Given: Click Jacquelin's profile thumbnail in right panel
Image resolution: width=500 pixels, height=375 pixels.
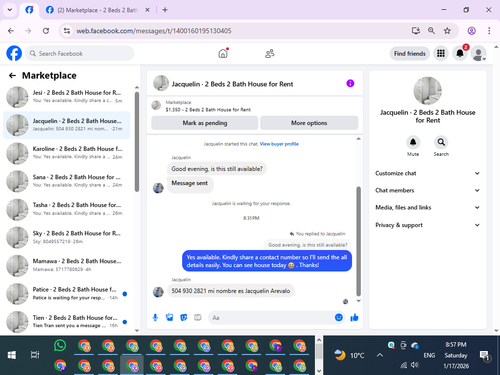Looking at the screenshot, I should [x=428, y=91].
